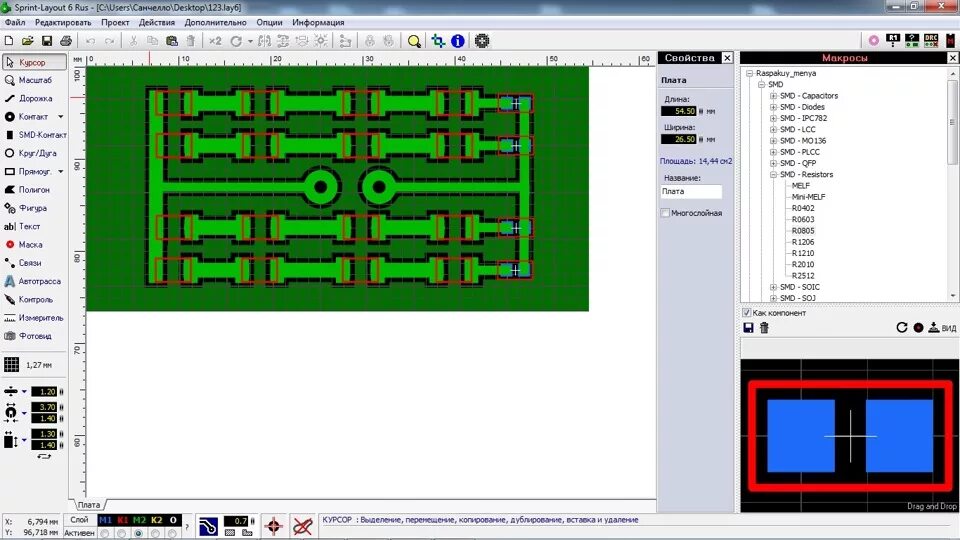
Task: Click the Print icon in toolbar
Action: coord(66,41)
